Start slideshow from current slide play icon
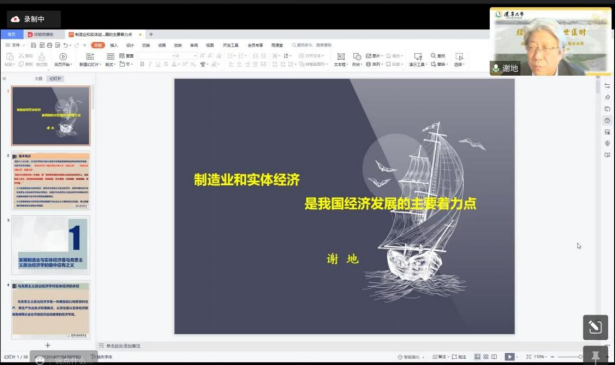Image resolution: width=615 pixels, height=365 pixels. [63, 57]
